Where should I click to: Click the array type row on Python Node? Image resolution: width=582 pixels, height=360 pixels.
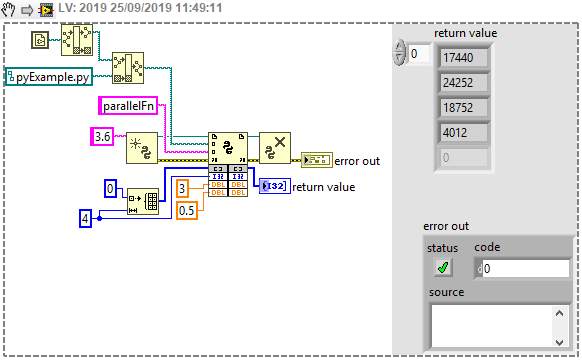tap(228, 168)
